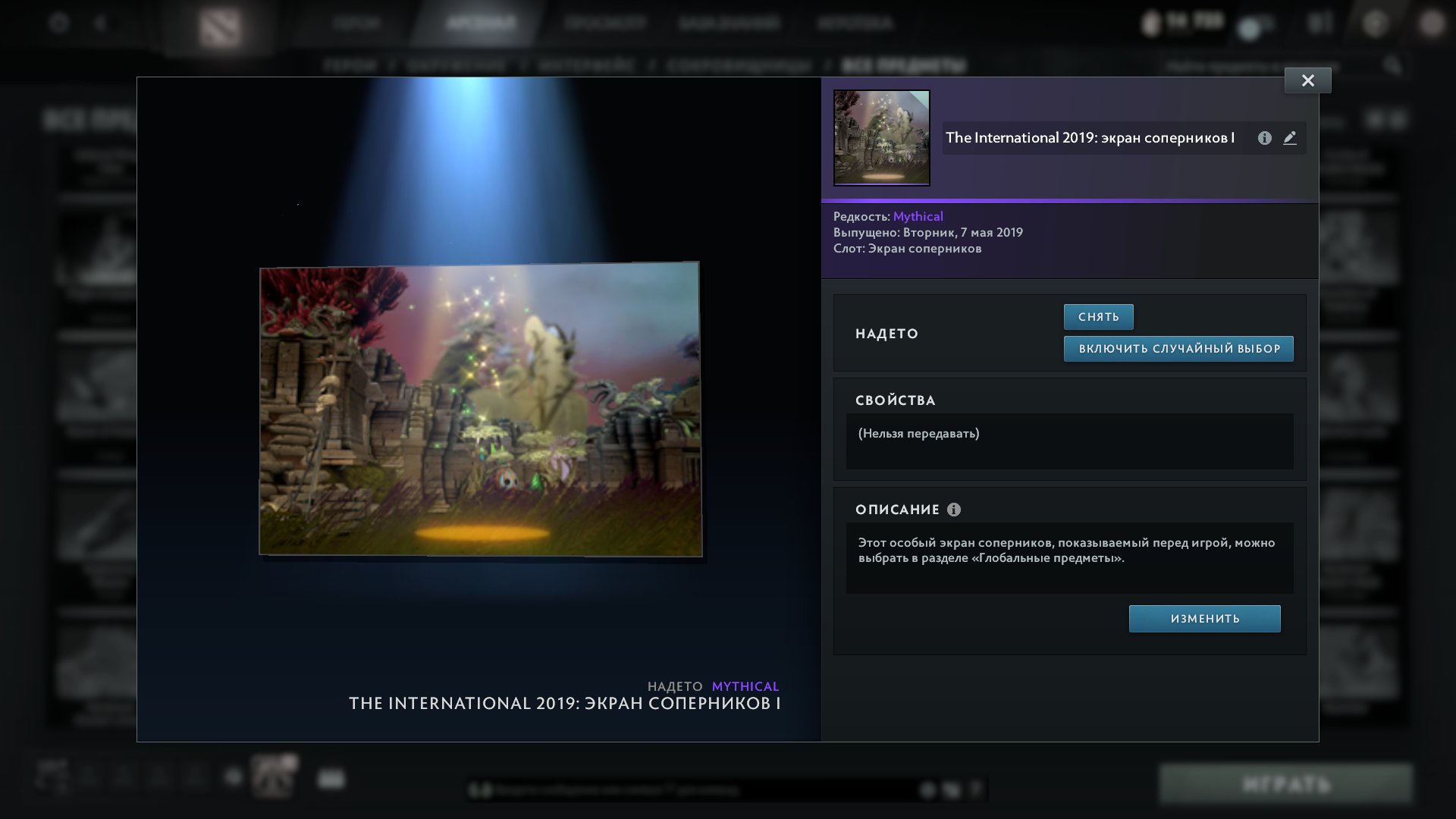
Task: Click the pencil rename icon beside title
Action: tap(1290, 138)
